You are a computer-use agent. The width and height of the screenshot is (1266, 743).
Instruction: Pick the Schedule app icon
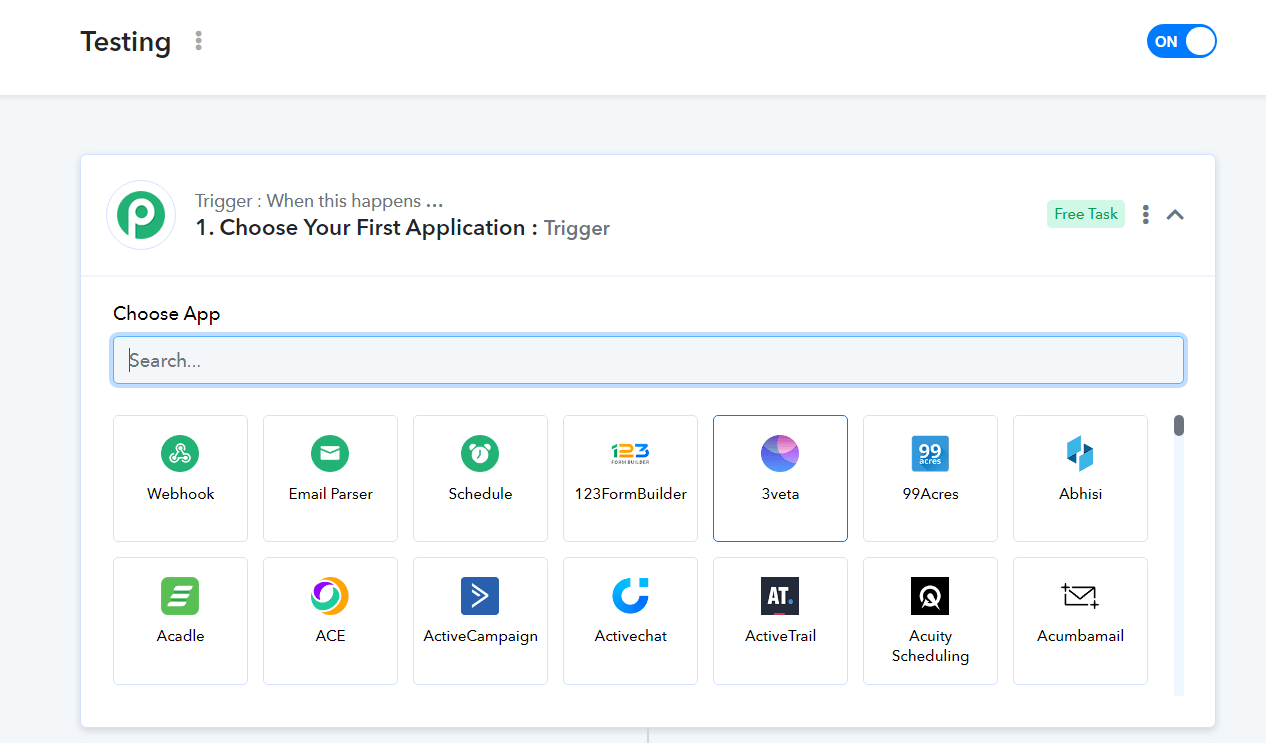[480, 454]
